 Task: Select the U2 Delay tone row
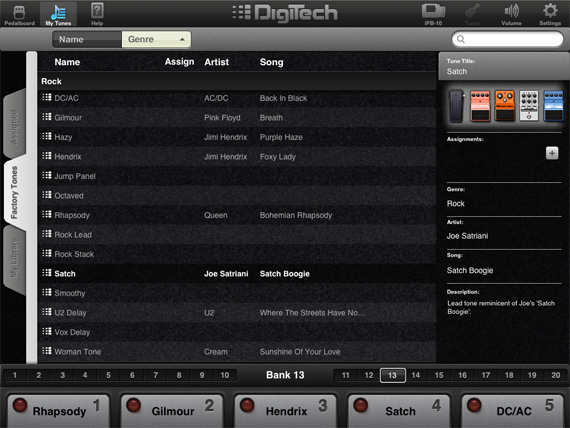[237, 312]
